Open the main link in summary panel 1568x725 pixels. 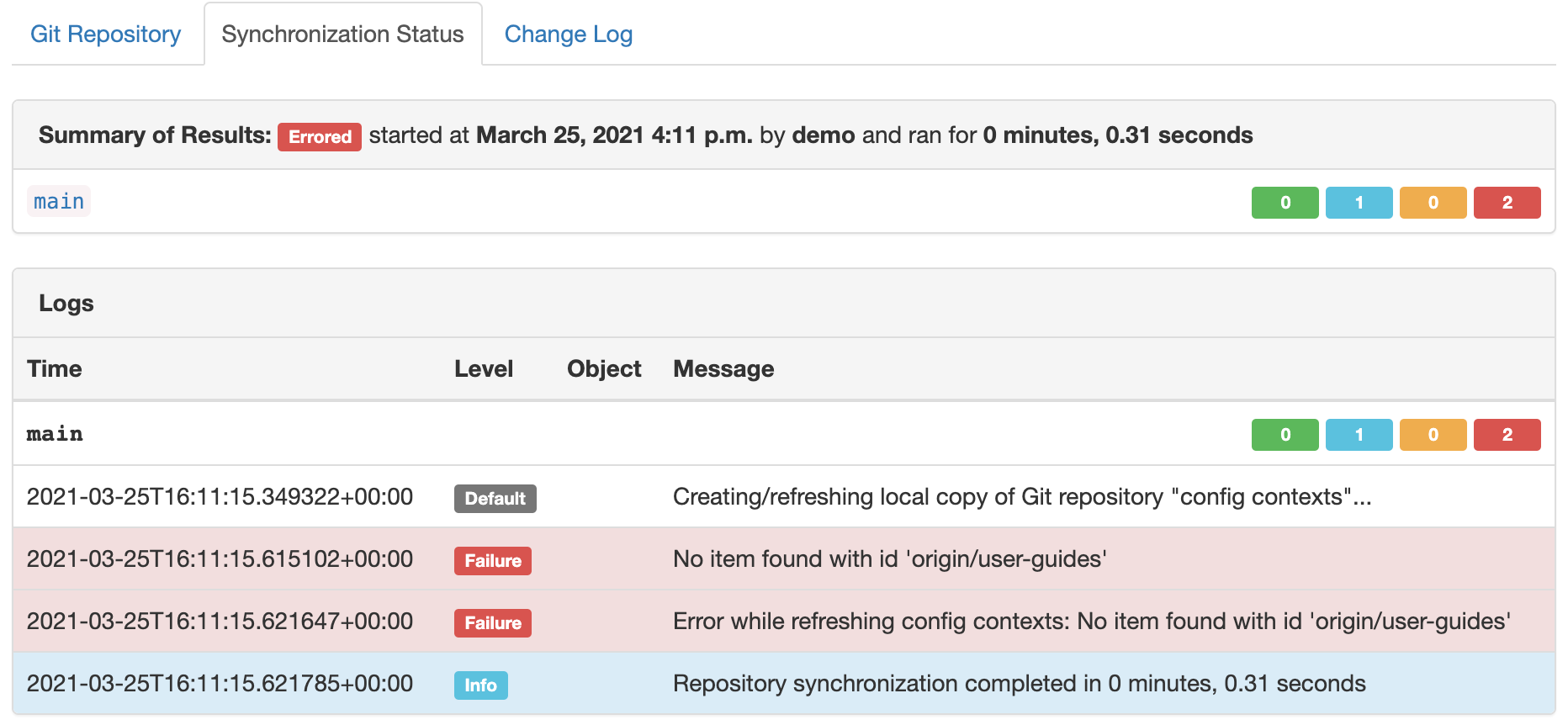(59, 202)
